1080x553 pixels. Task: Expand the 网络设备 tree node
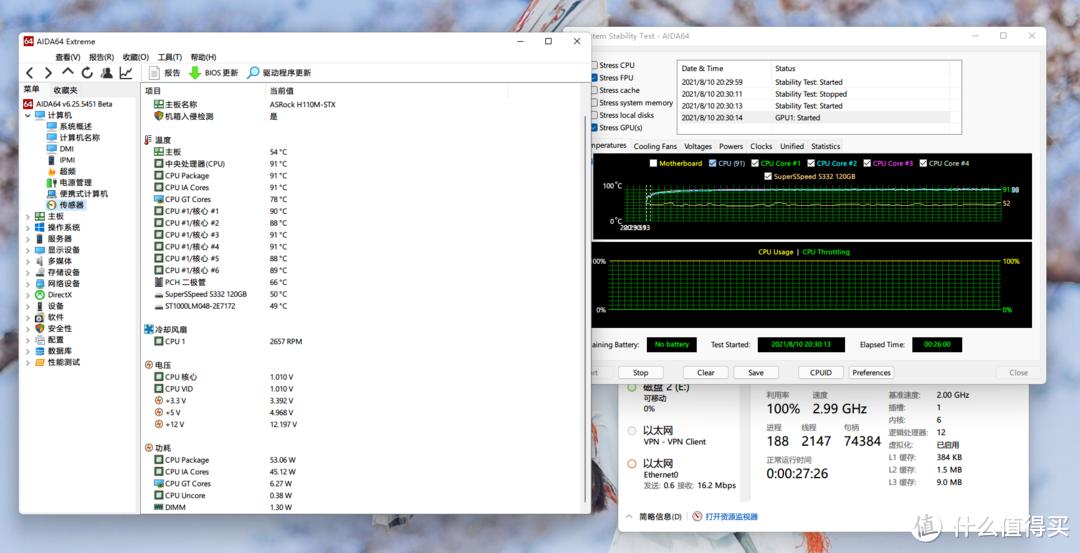point(28,284)
